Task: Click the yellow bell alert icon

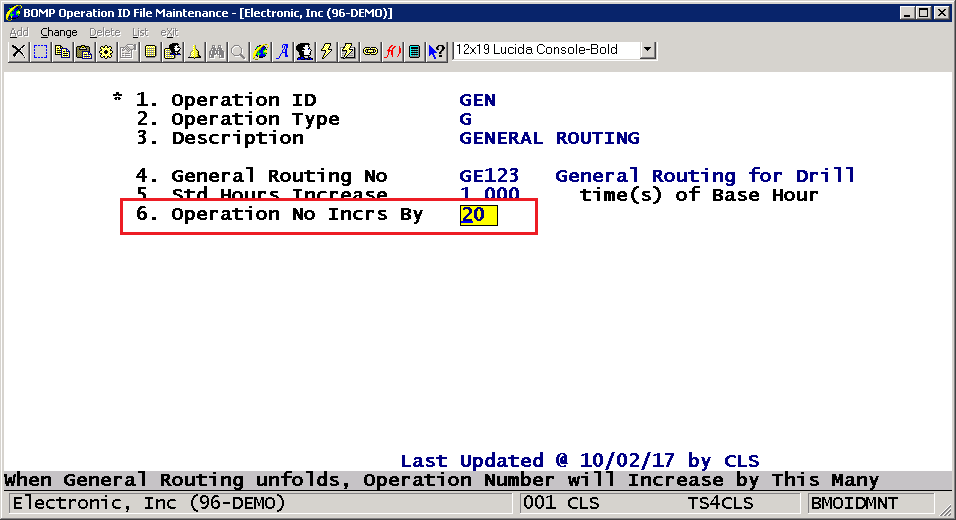Action: pyautogui.click(x=194, y=52)
